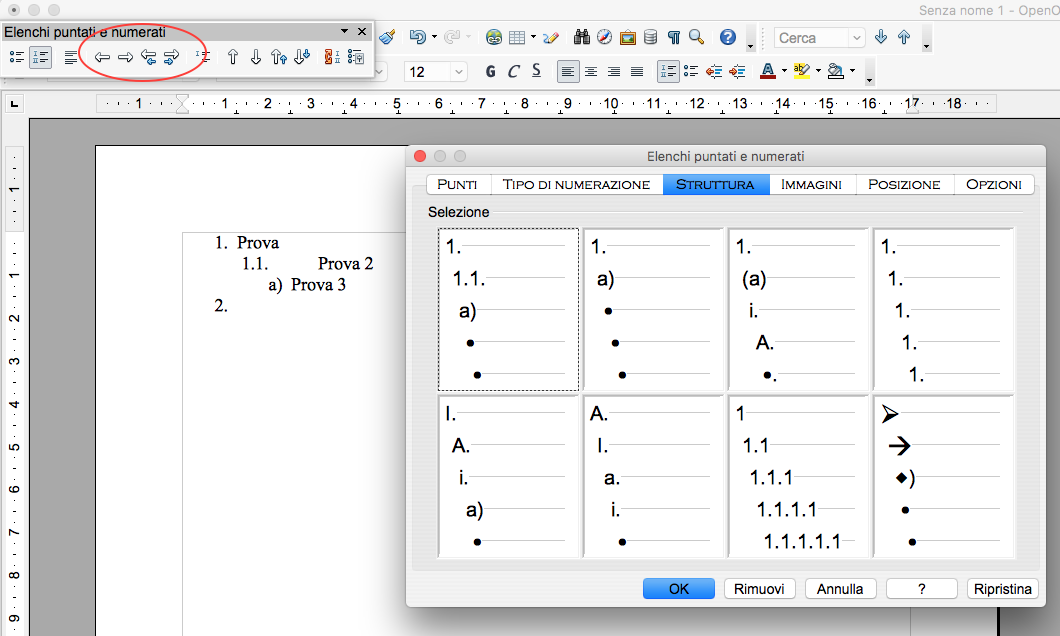This screenshot has width=1060, height=636.
Task: Toggle italic (C) formatting
Action: 514,71
